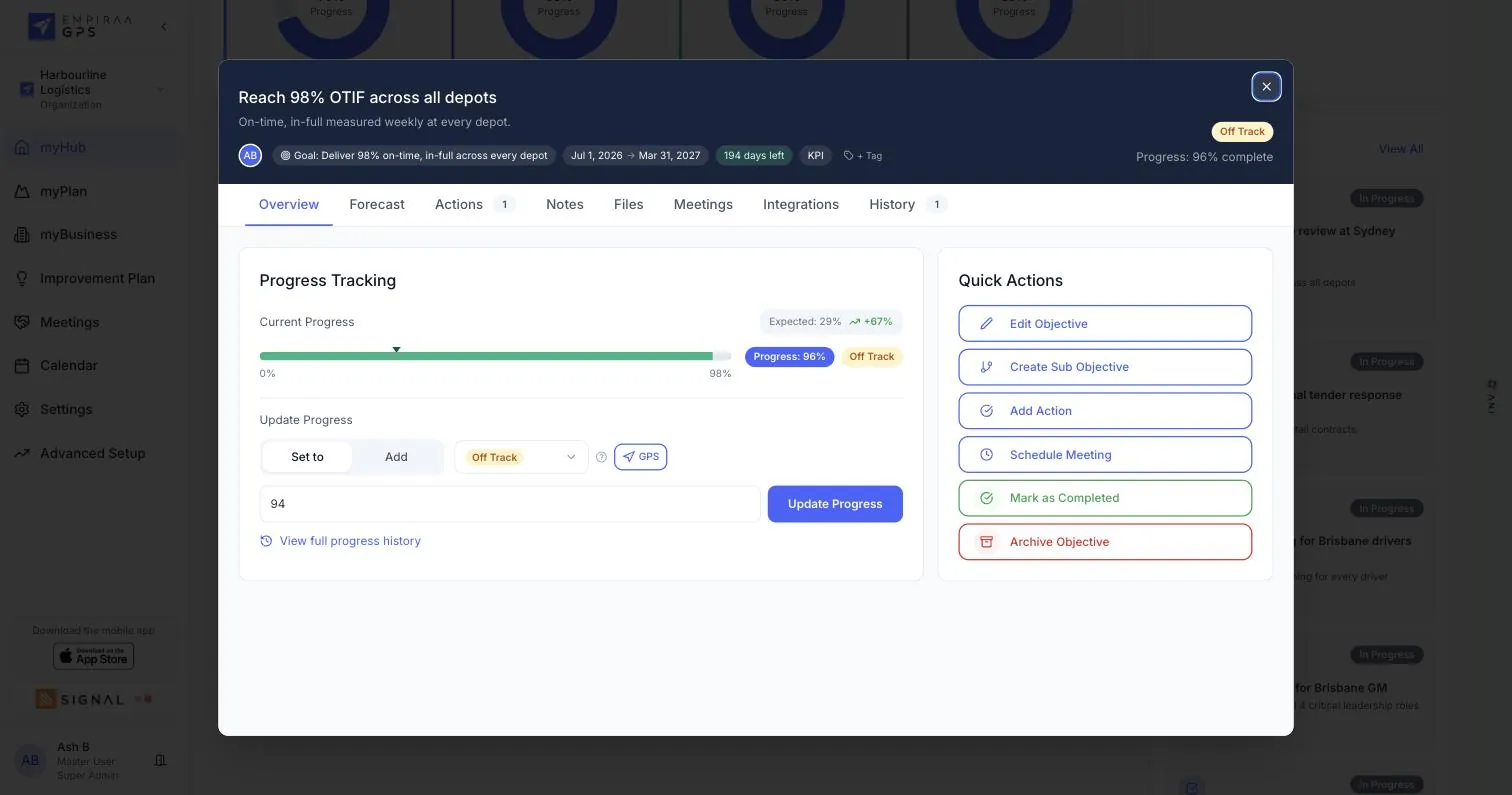Click the Progress: 96% pill
1512x795 pixels.
click(x=789, y=357)
